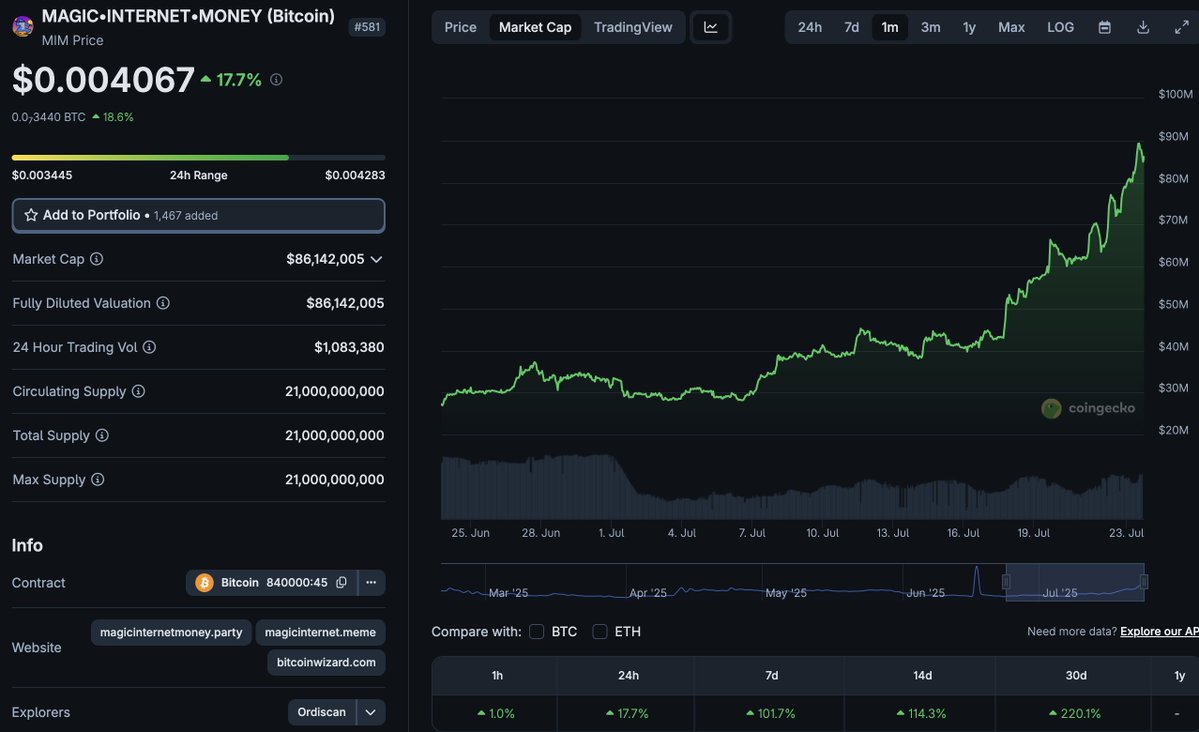Switch to the Price chart tab
This screenshot has width=1199, height=732.
click(460, 28)
